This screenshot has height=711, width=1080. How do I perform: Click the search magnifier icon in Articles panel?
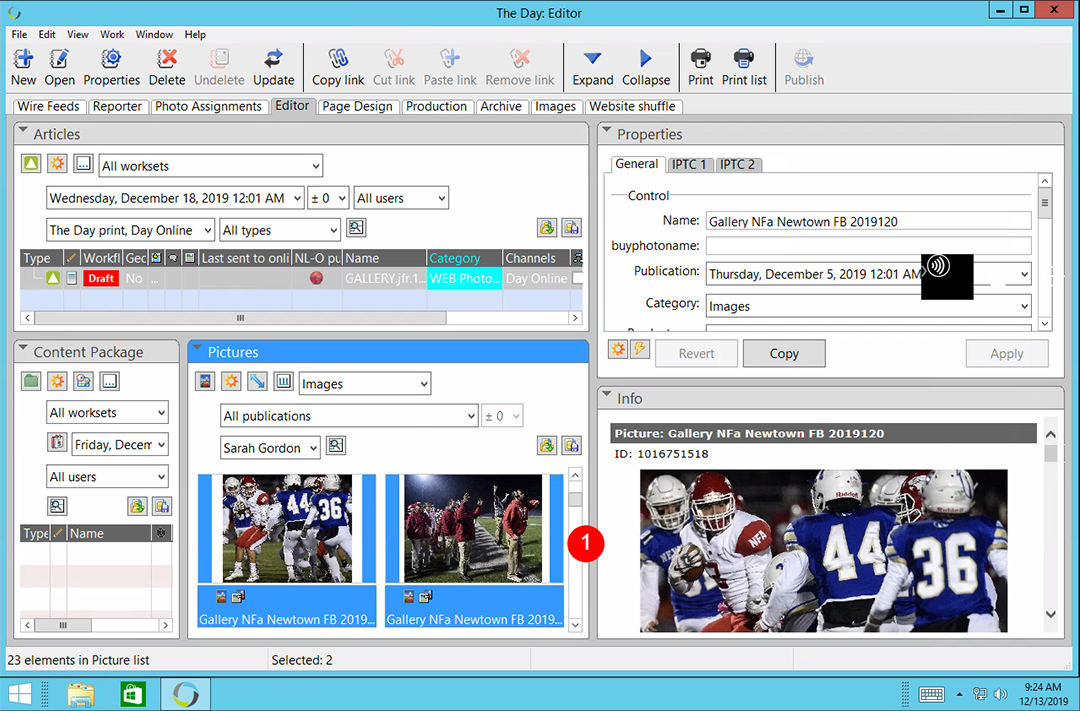click(356, 228)
